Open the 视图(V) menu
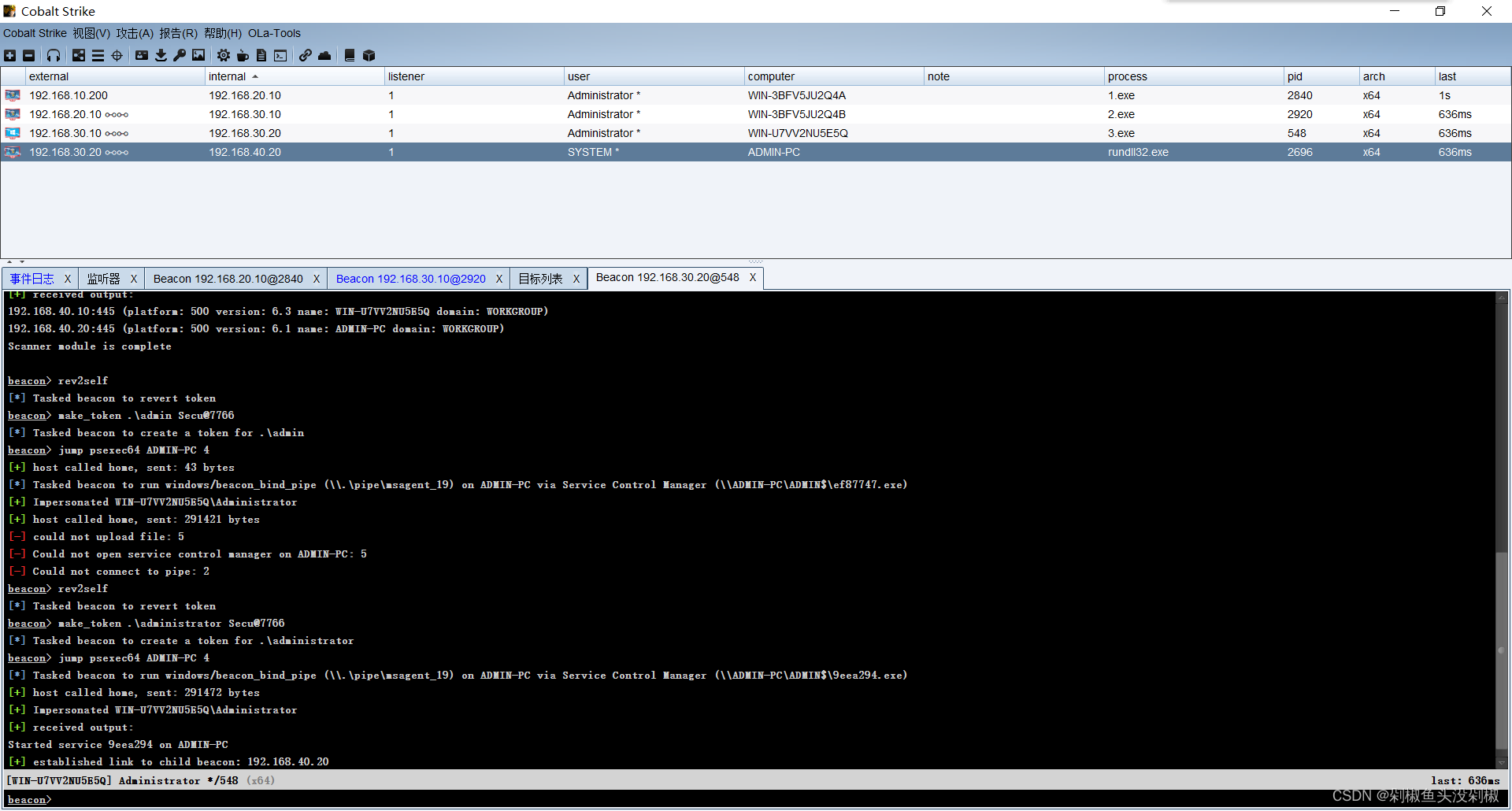Image resolution: width=1512 pixels, height=811 pixels. (91, 33)
